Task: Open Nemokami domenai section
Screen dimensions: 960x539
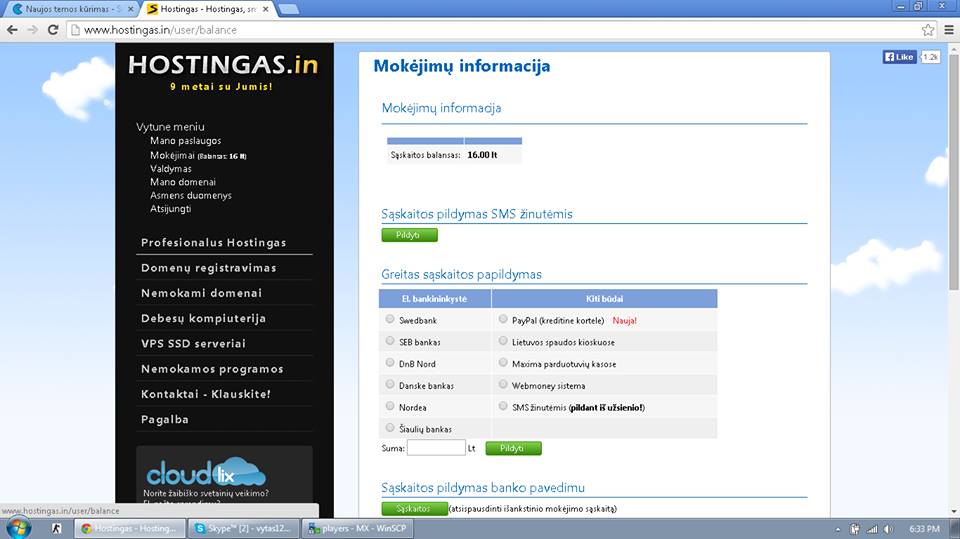Action: 201,293
